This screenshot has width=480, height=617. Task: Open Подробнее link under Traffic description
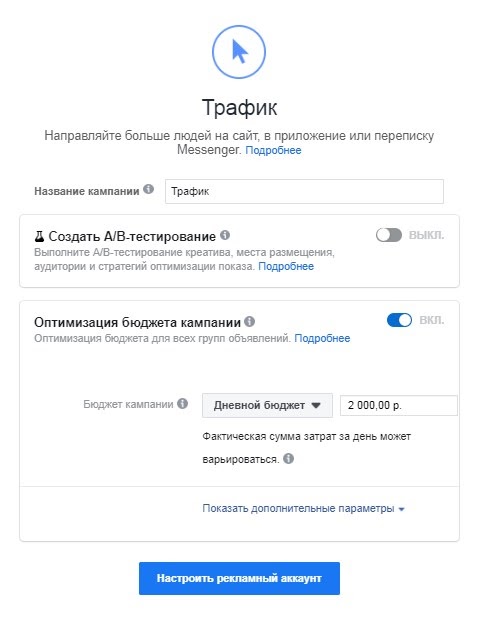pos(273,150)
